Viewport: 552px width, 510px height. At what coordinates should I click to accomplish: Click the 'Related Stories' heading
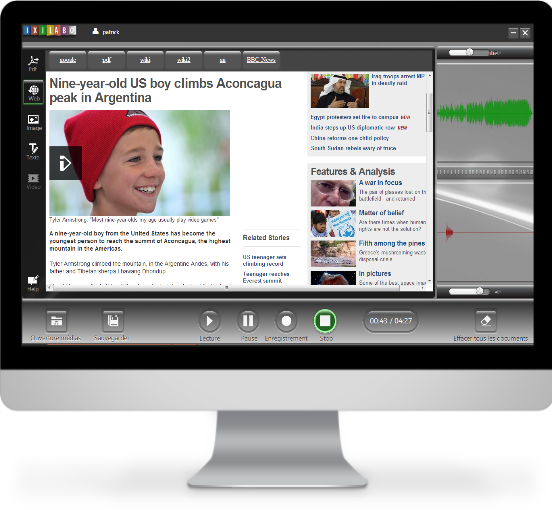point(266,238)
